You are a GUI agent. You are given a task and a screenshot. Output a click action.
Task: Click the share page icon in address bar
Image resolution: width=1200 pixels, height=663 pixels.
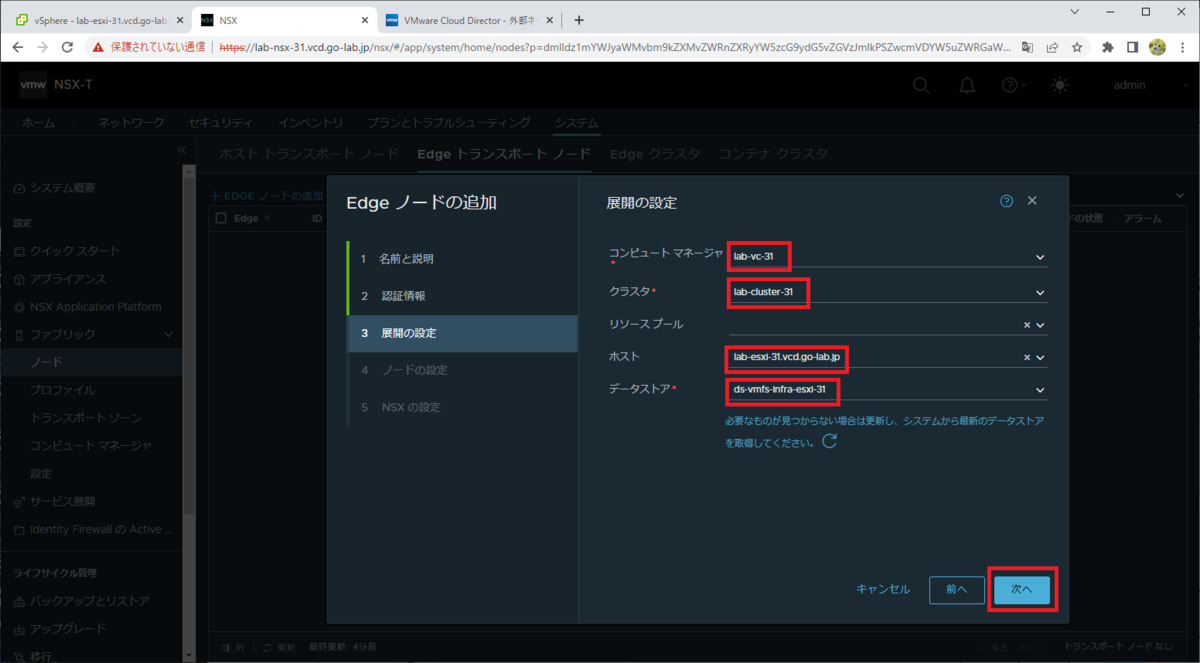tap(1053, 47)
